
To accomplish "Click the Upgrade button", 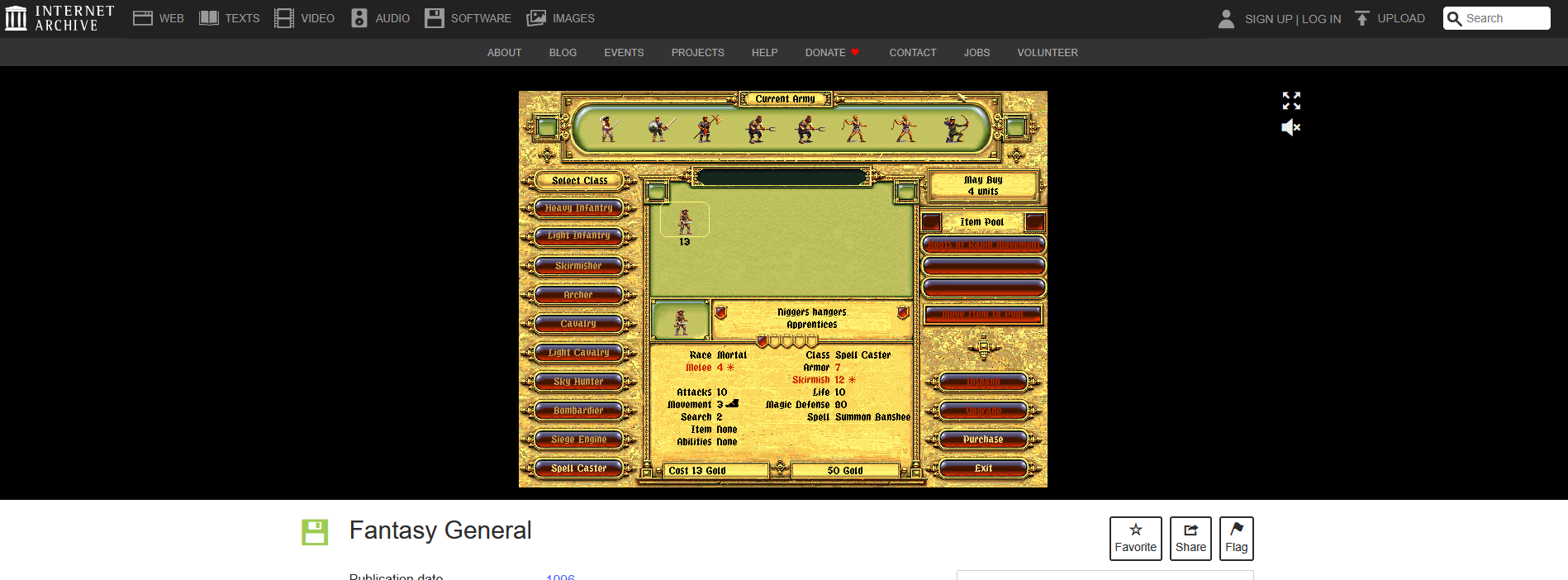I will pos(983,411).
